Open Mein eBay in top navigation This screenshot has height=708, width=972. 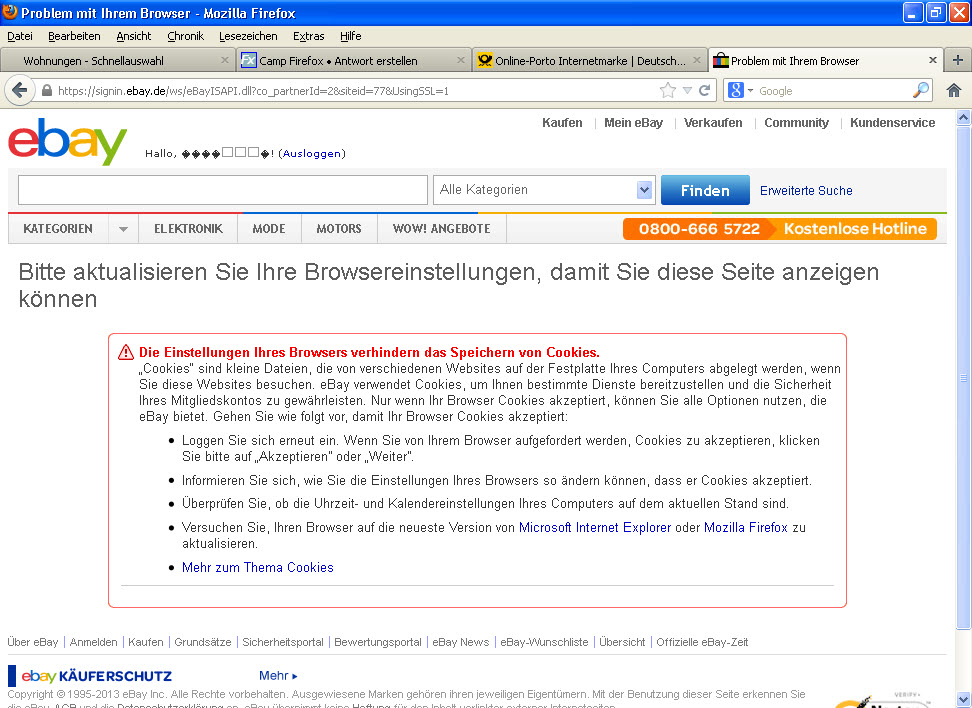tap(633, 123)
